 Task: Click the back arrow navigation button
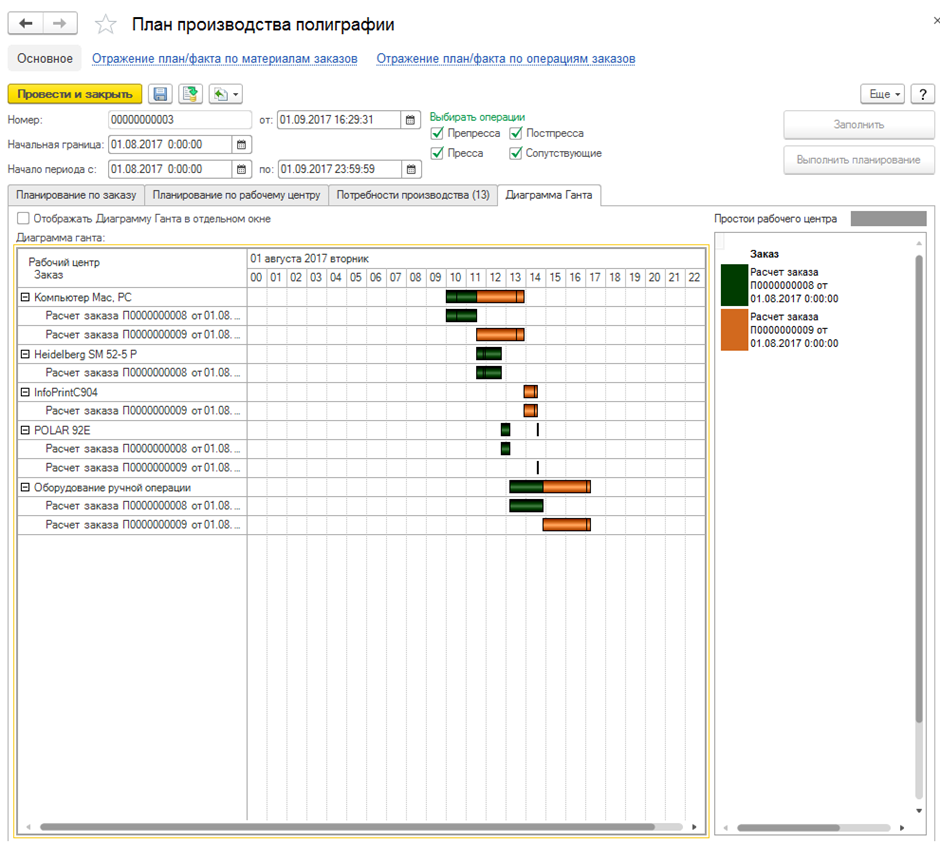tap(26, 24)
